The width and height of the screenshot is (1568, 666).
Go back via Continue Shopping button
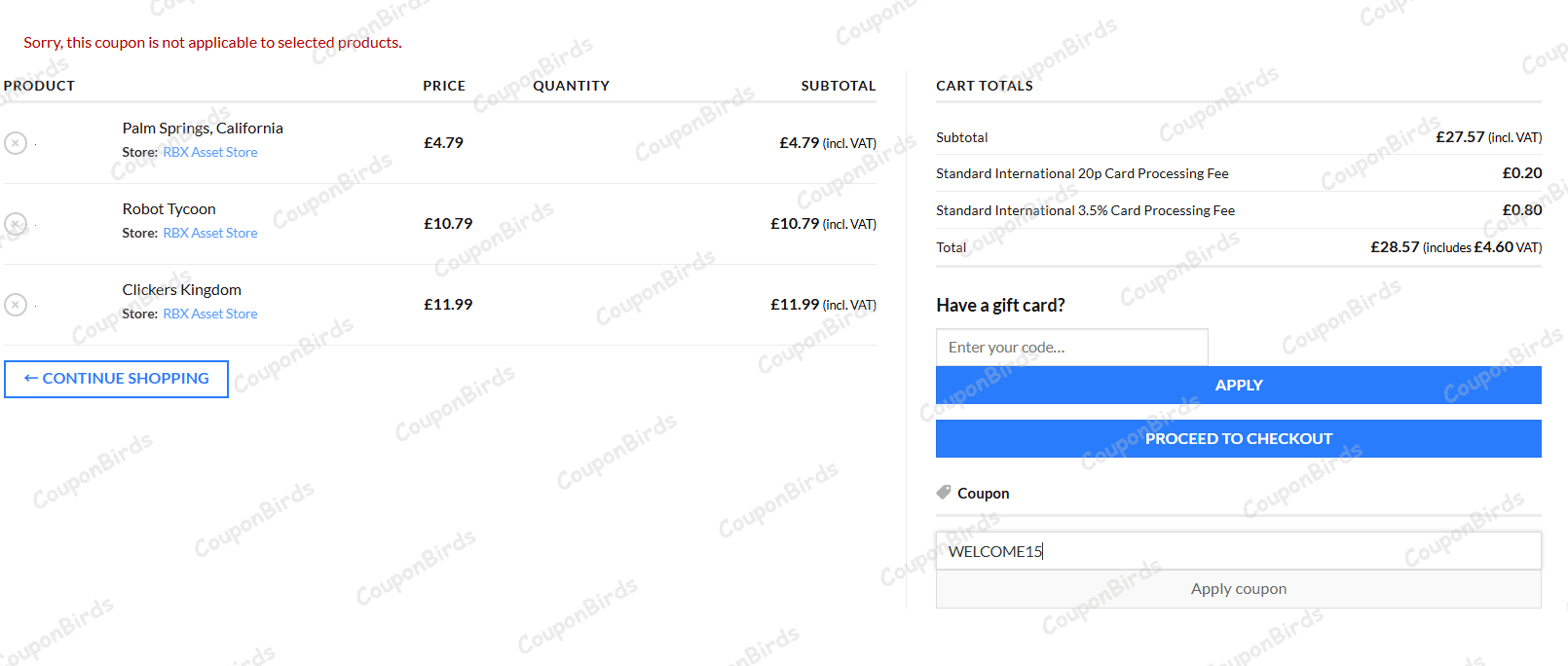coord(116,379)
